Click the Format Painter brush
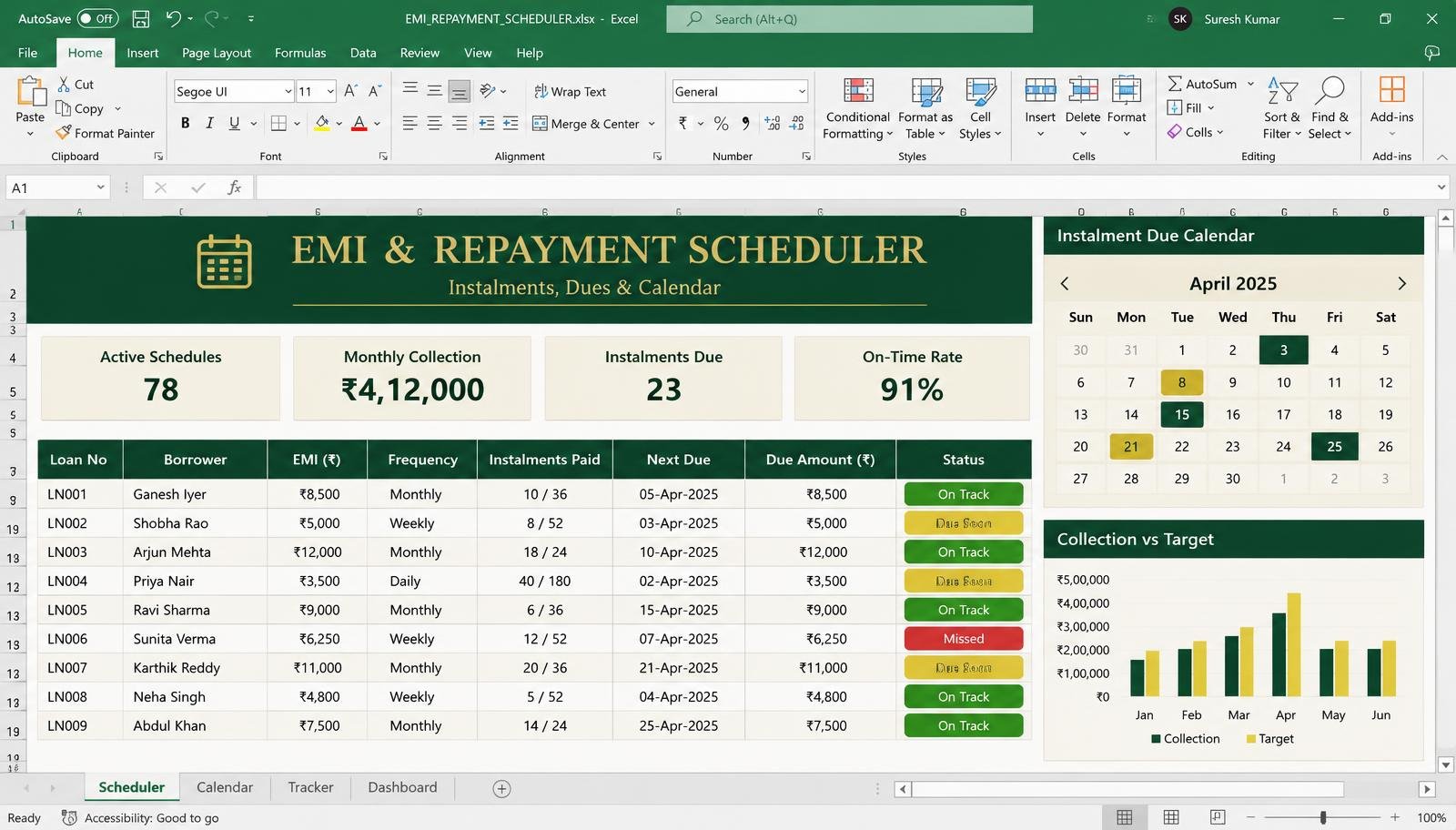Image resolution: width=1456 pixels, height=830 pixels. click(63, 133)
